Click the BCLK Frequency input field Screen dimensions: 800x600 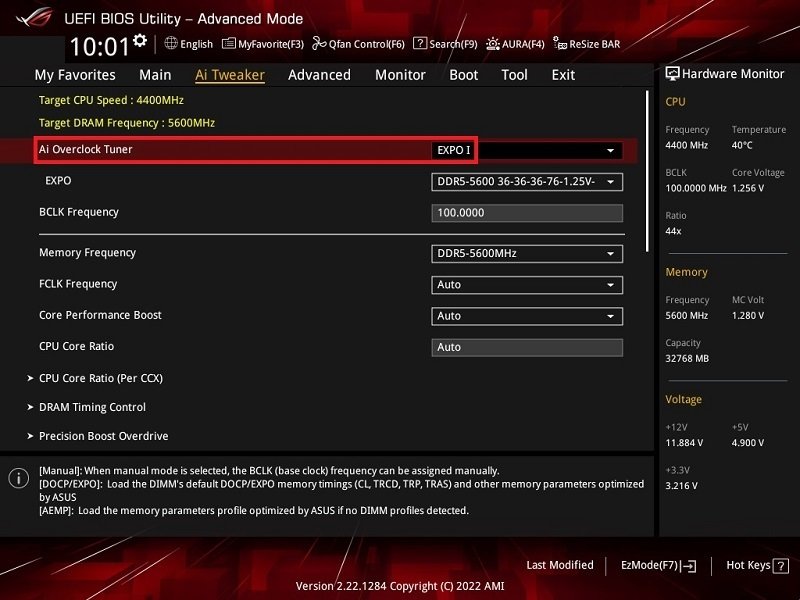click(x=527, y=213)
